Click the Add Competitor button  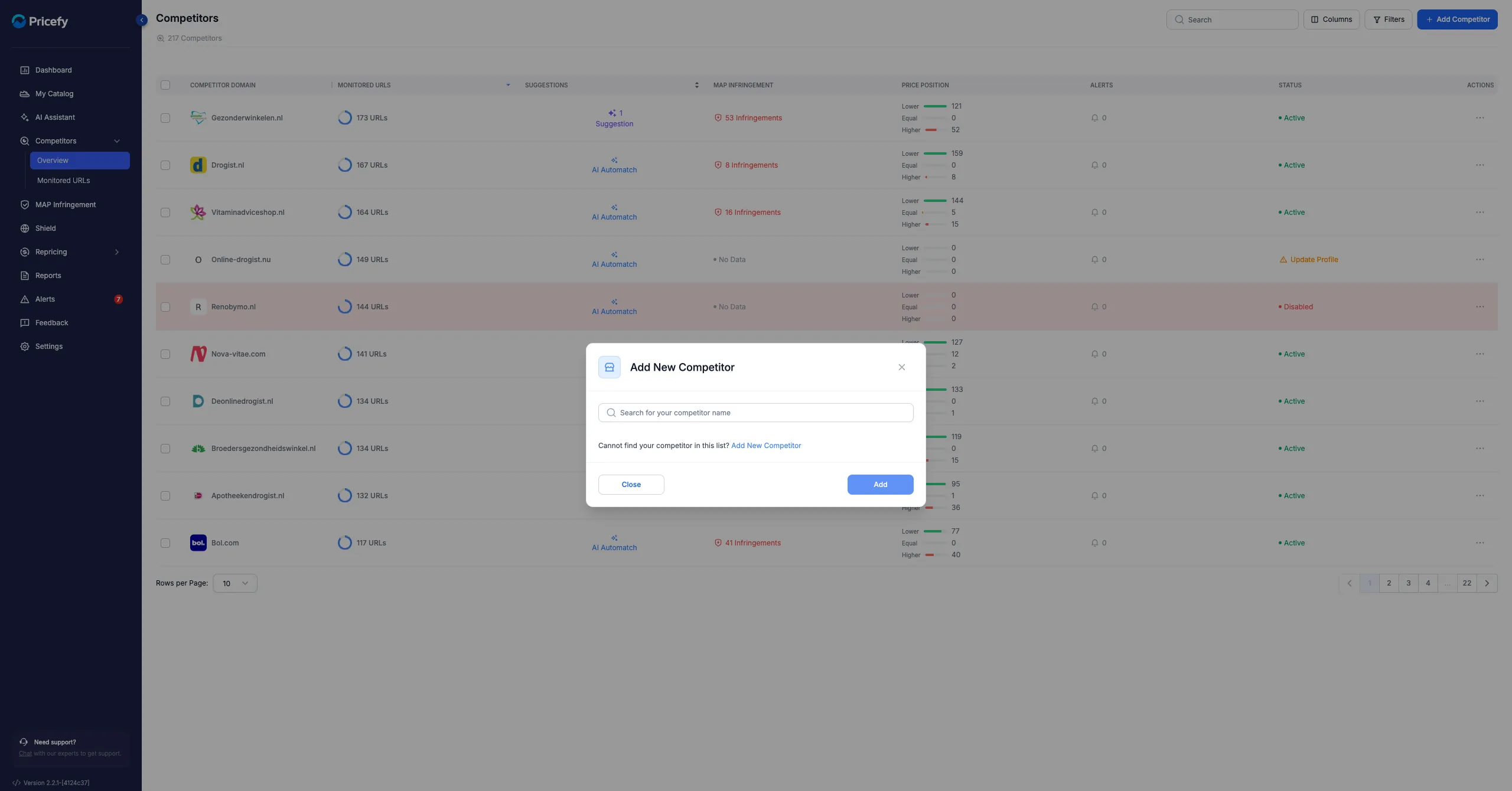click(1457, 19)
